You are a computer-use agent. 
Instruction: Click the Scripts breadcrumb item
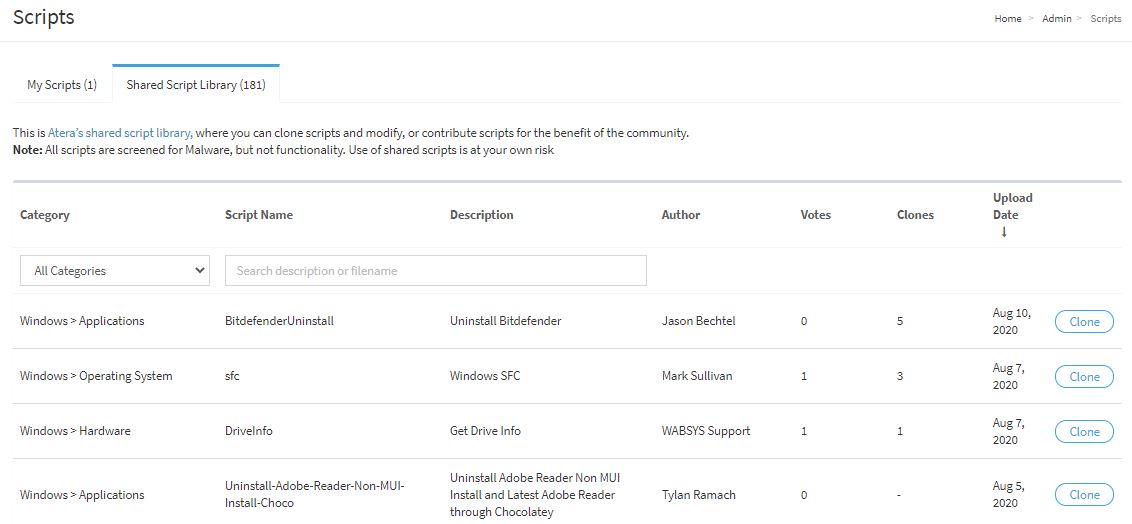tap(1105, 19)
